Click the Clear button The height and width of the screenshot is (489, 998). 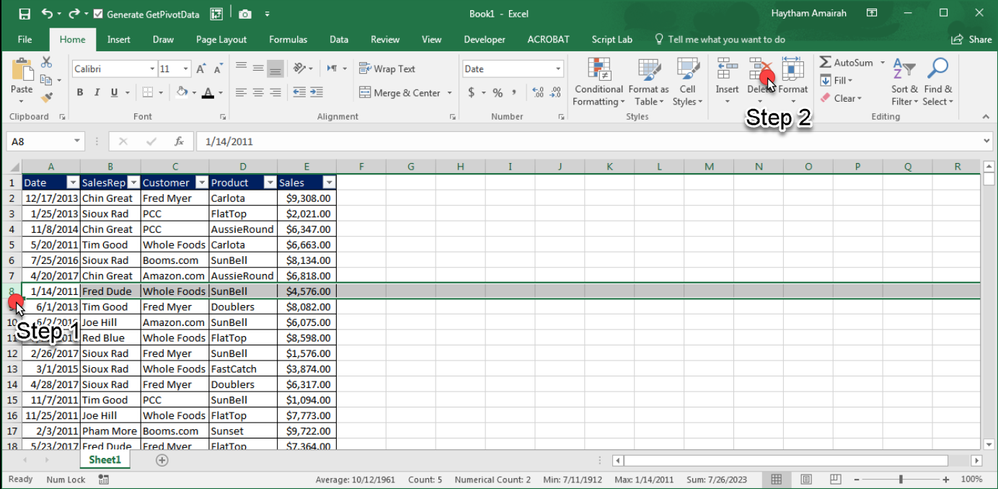click(x=841, y=98)
